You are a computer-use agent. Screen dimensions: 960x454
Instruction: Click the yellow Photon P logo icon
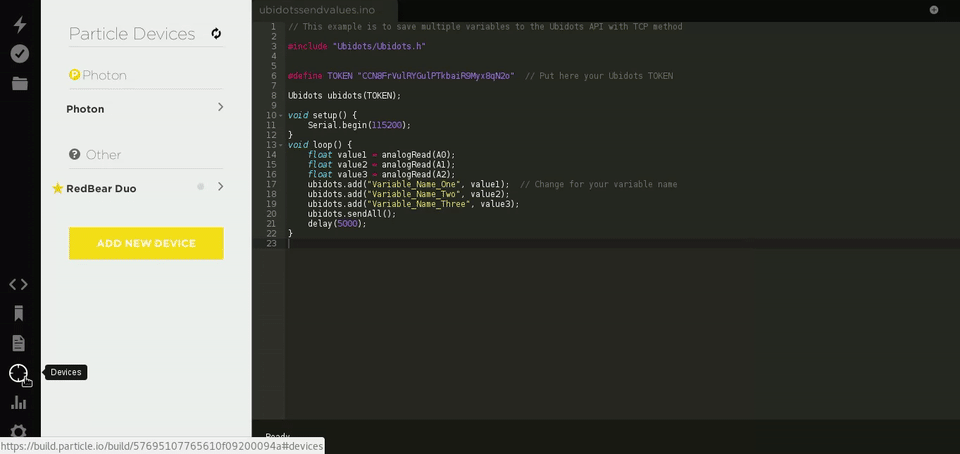coord(75,75)
